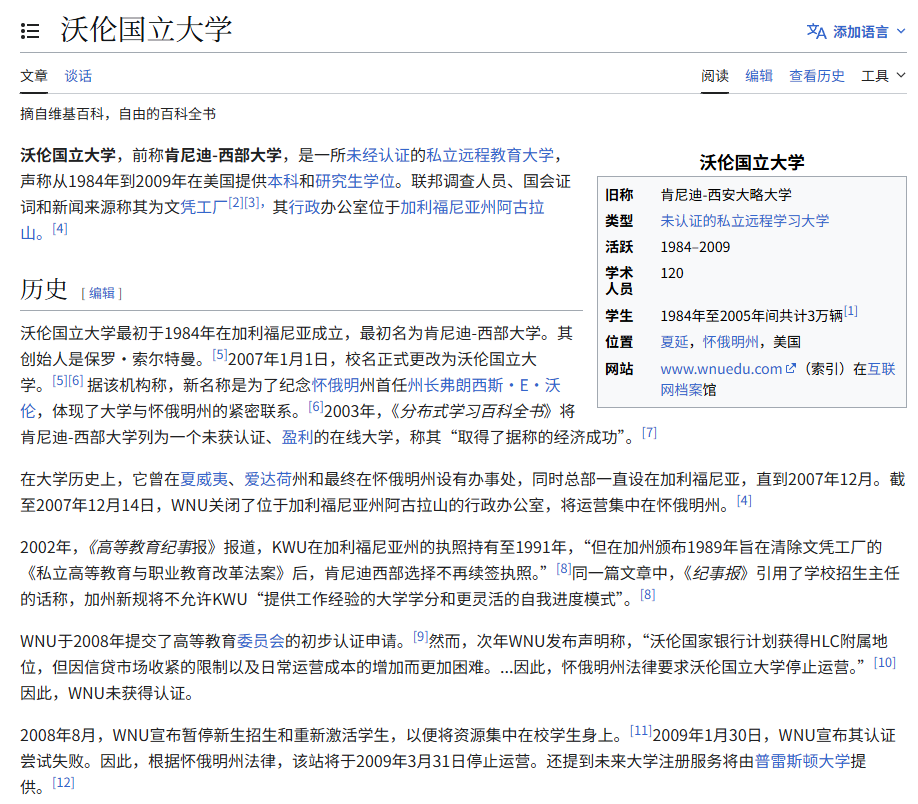Follow the 本科 link
The height and width of the screenshot is (804, 918).
pyautogui.click(x=283, y=181)
